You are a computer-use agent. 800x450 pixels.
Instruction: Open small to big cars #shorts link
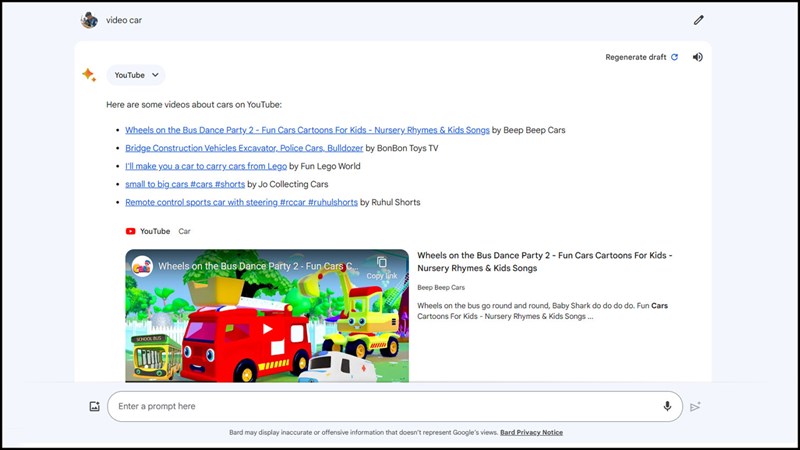tap(185, 184)
